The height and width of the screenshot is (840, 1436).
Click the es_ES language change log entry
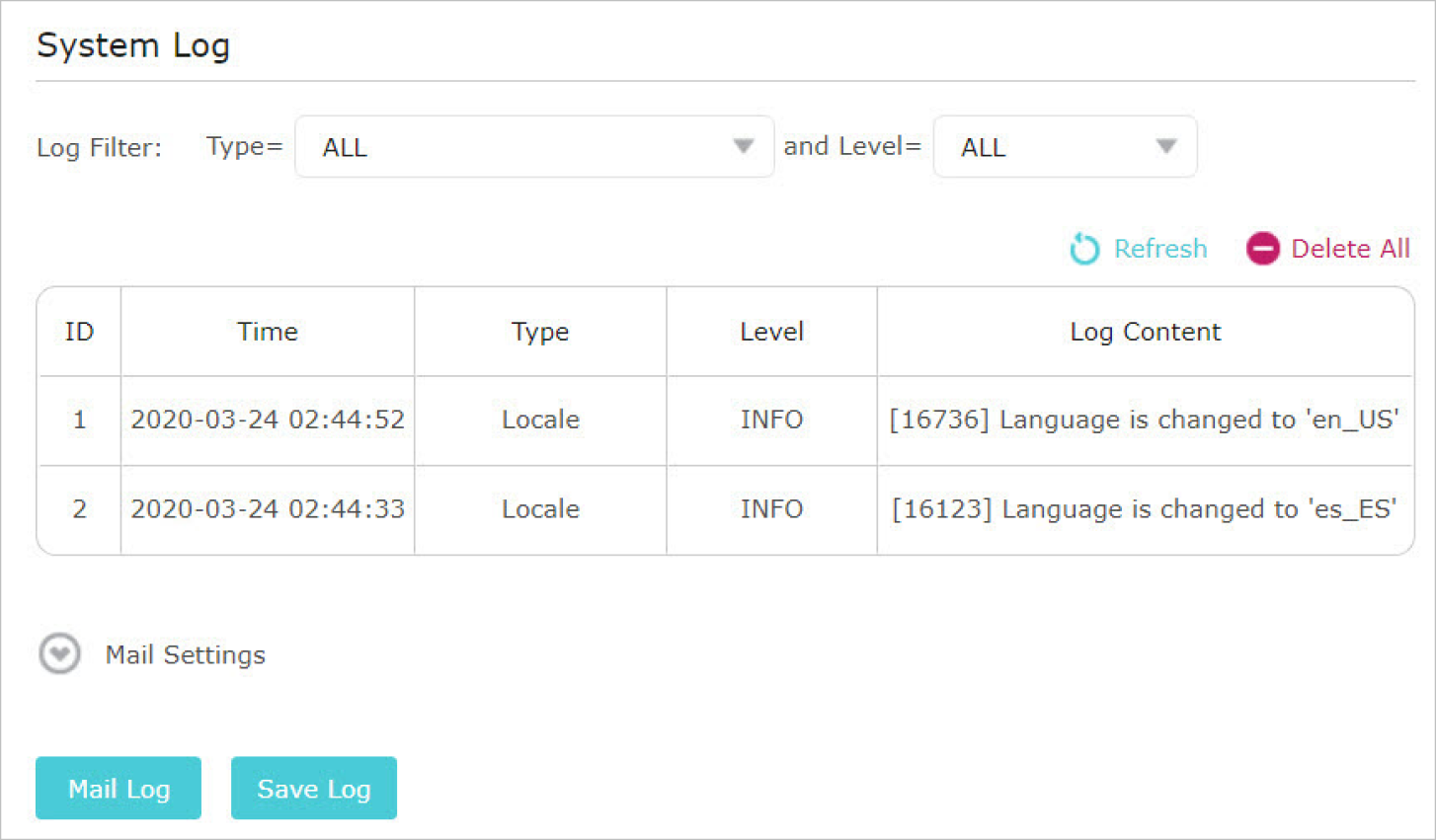pyautogui.click(x=1145, y=509)
